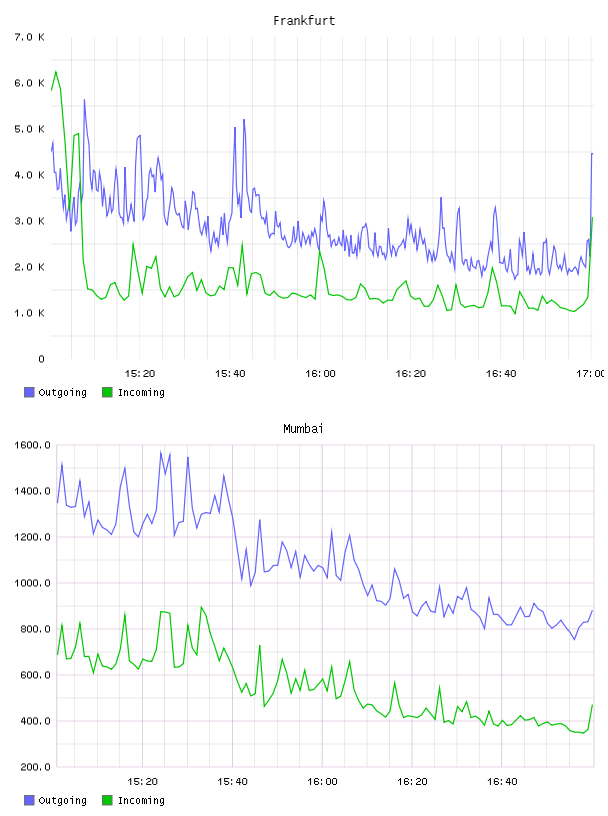
Task: Click the Outgoing label in Frankfurt legend
Action: [62, 393]
